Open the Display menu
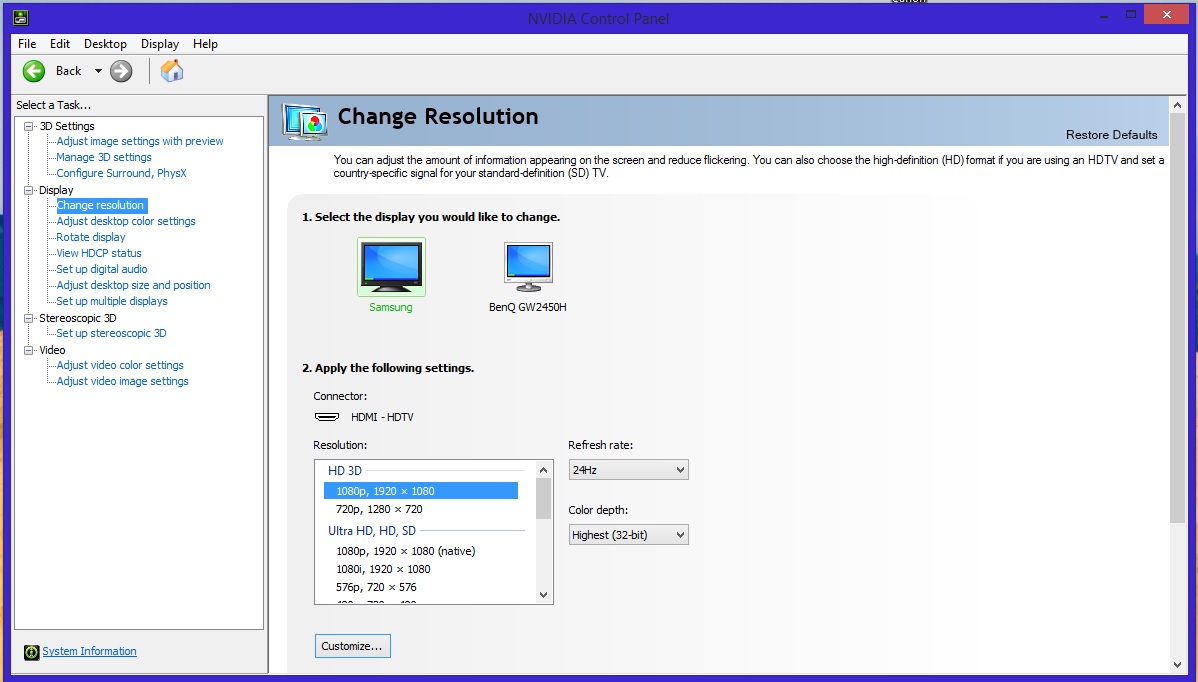 click(x=160, y=44)
